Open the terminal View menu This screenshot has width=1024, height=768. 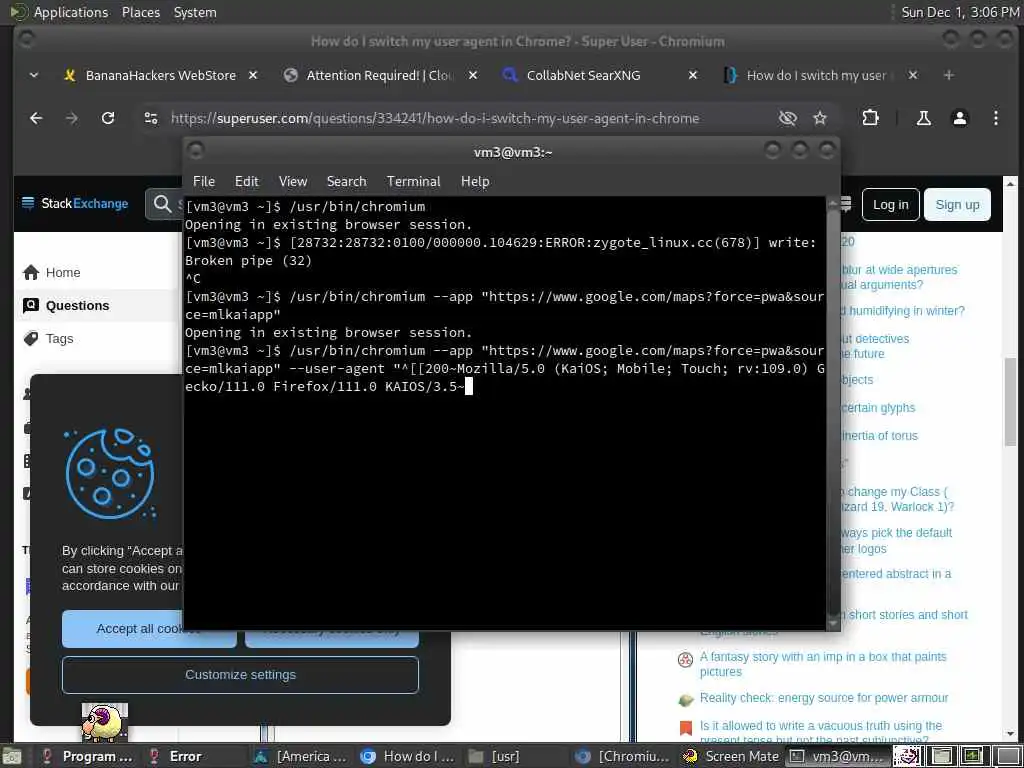pyautogui.click(x=293, y=182)
